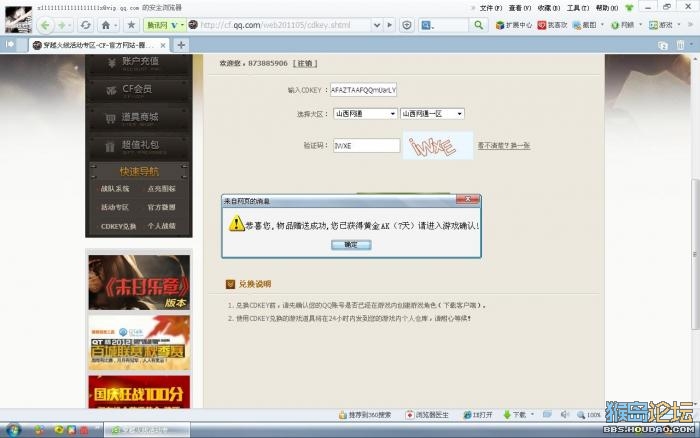The image size is (700, 438).
Task: Open the 国庆狂战100分 banner
Action: (139, 392)
